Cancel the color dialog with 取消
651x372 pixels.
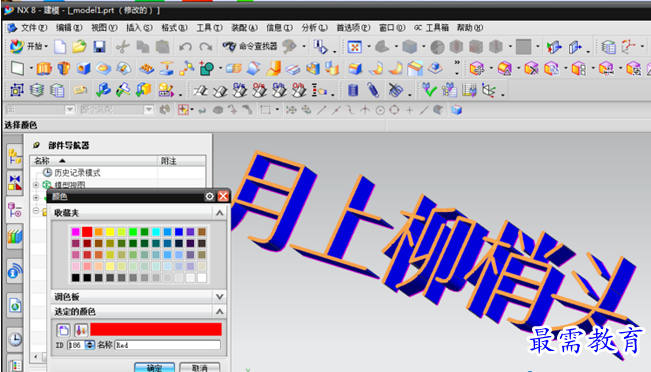click(200, 367)
